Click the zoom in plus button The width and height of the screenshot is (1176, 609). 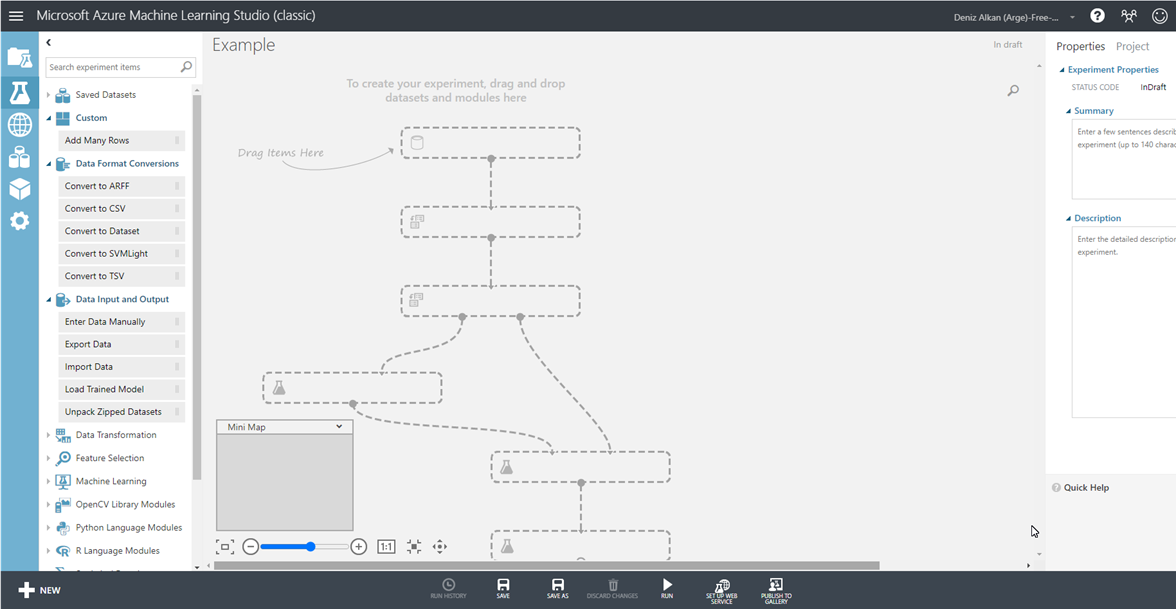click(359, 547)
